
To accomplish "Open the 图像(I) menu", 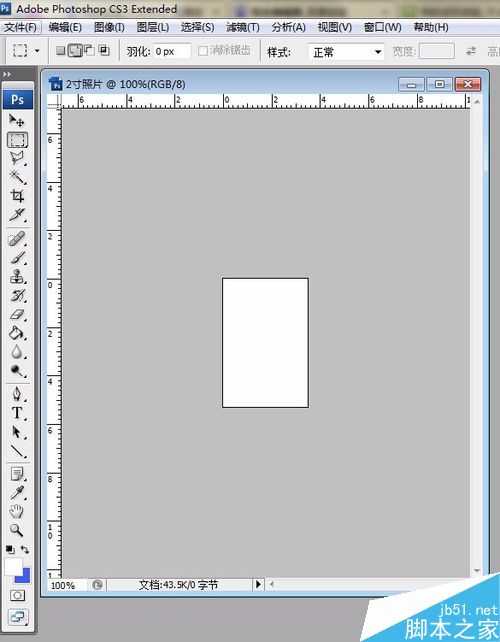I will [x=109, y=27].
